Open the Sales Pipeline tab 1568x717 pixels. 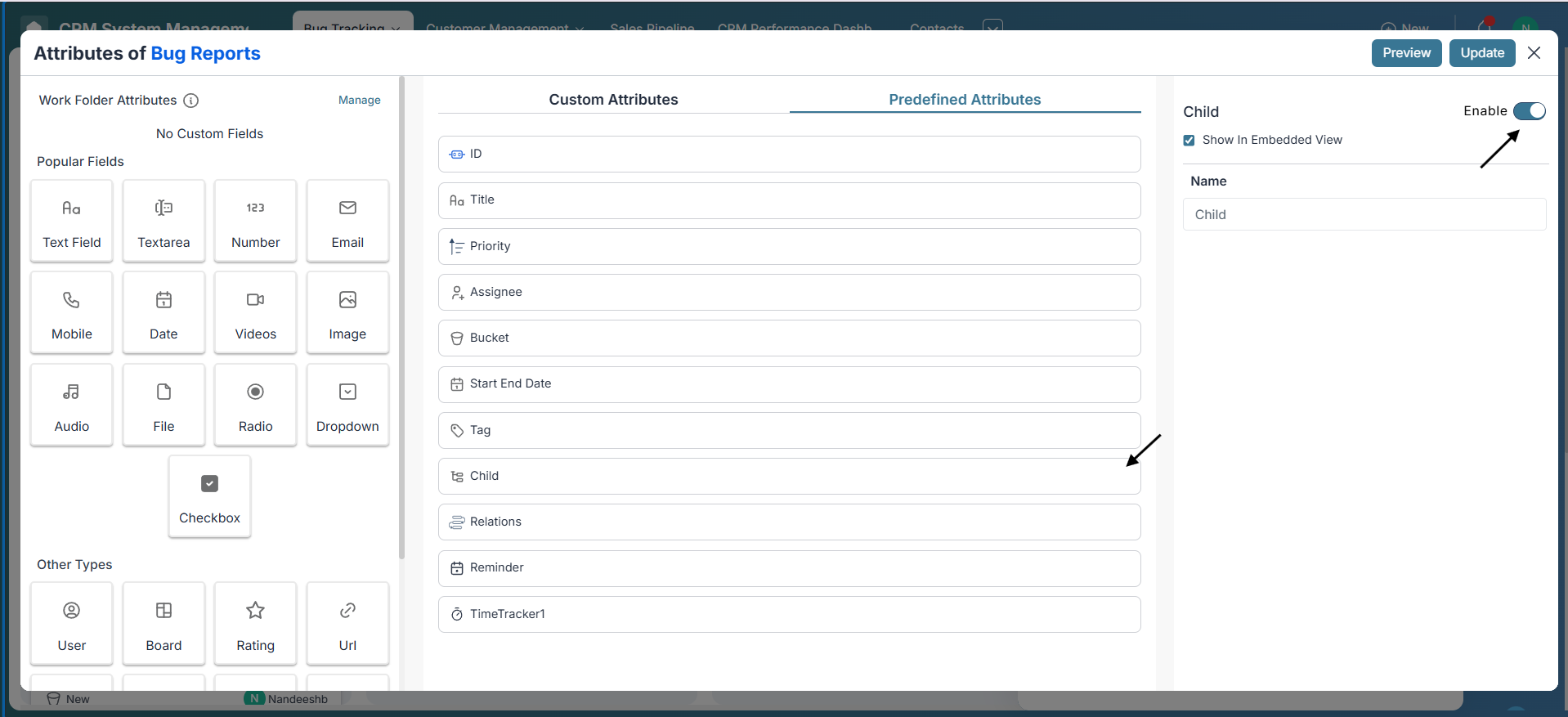[x=652, y=27]
